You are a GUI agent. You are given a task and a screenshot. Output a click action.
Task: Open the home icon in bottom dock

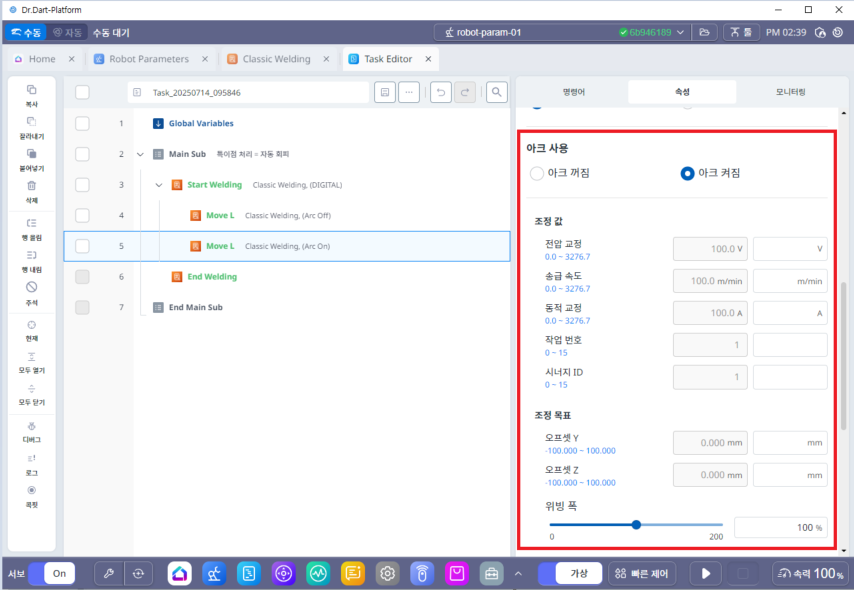coord(179,574)
